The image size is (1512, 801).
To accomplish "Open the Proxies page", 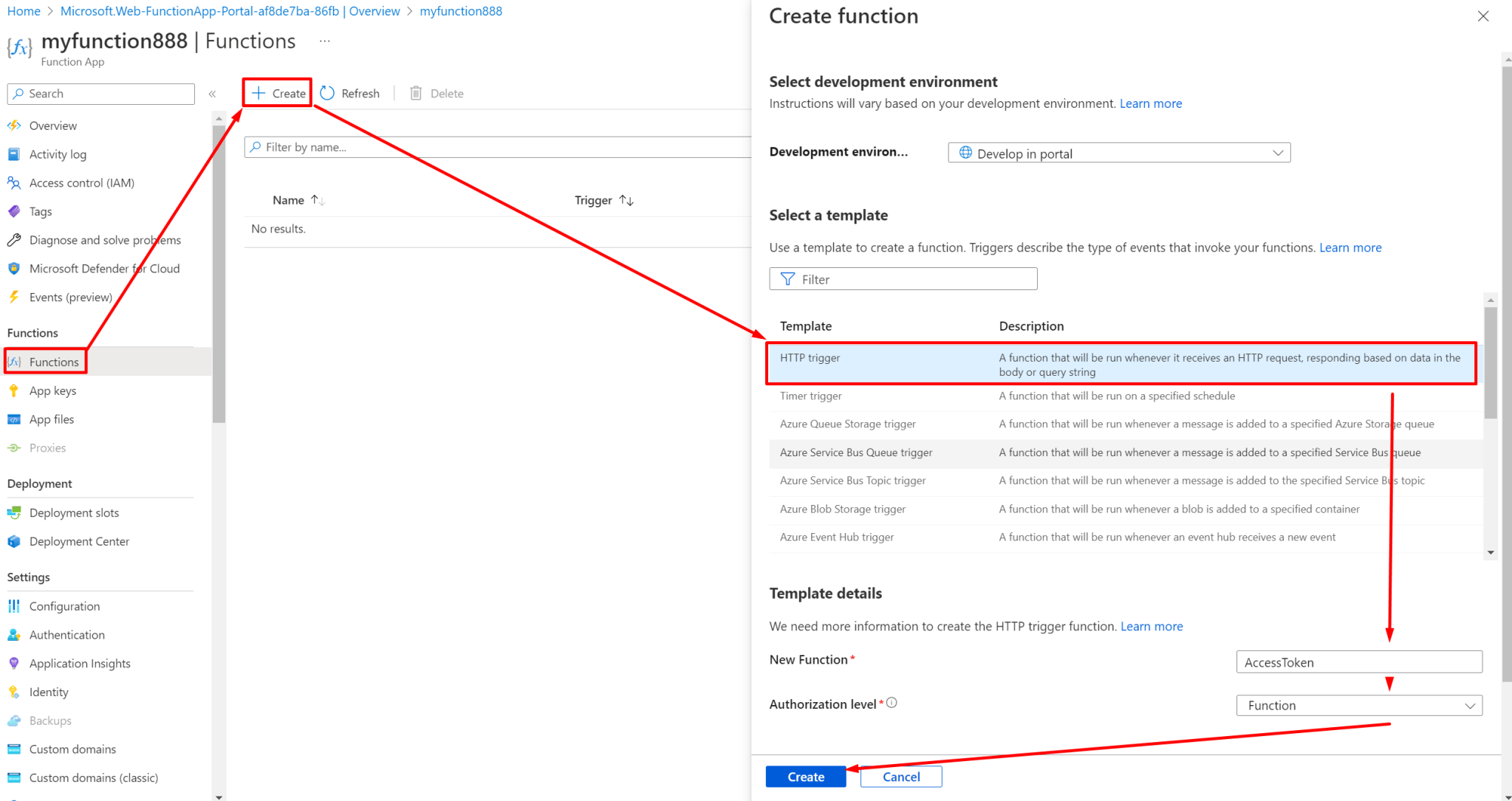I will 47,448.
